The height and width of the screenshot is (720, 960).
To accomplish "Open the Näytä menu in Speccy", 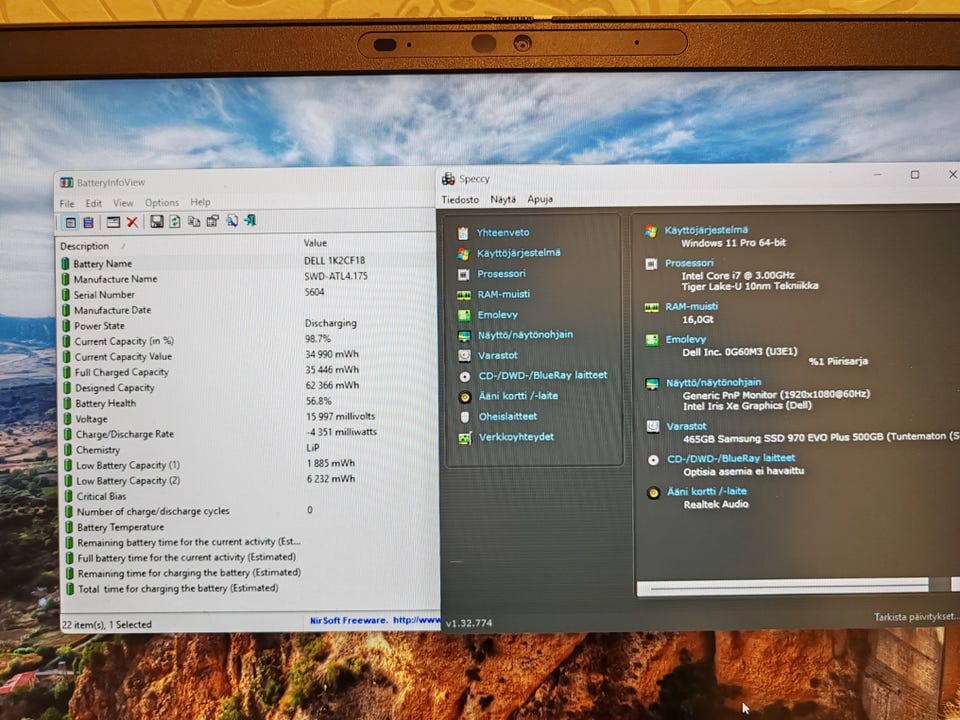I will pos(503,200).
